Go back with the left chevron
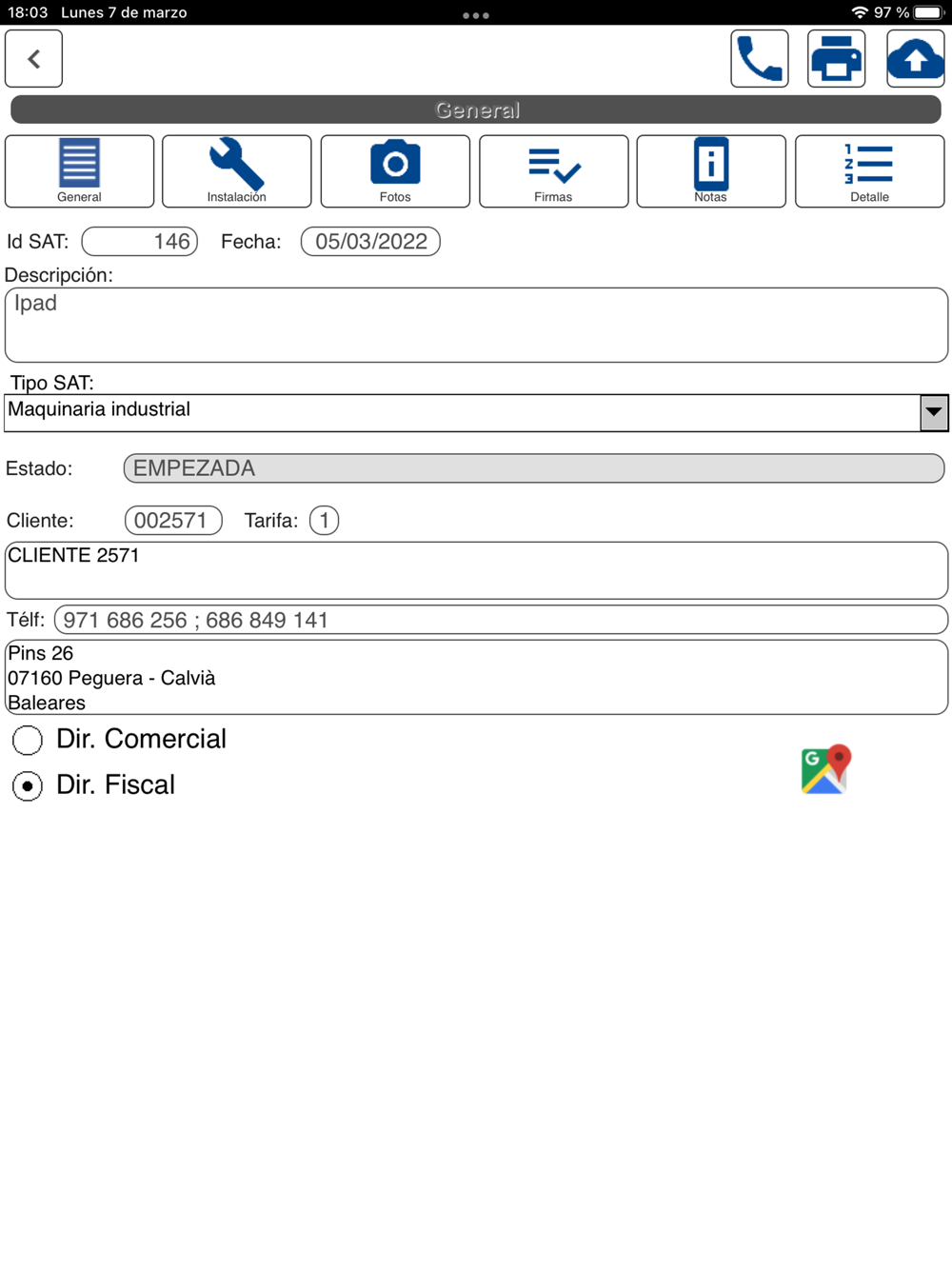Viewport: 952px width, 1270px height. pos(33,58)
